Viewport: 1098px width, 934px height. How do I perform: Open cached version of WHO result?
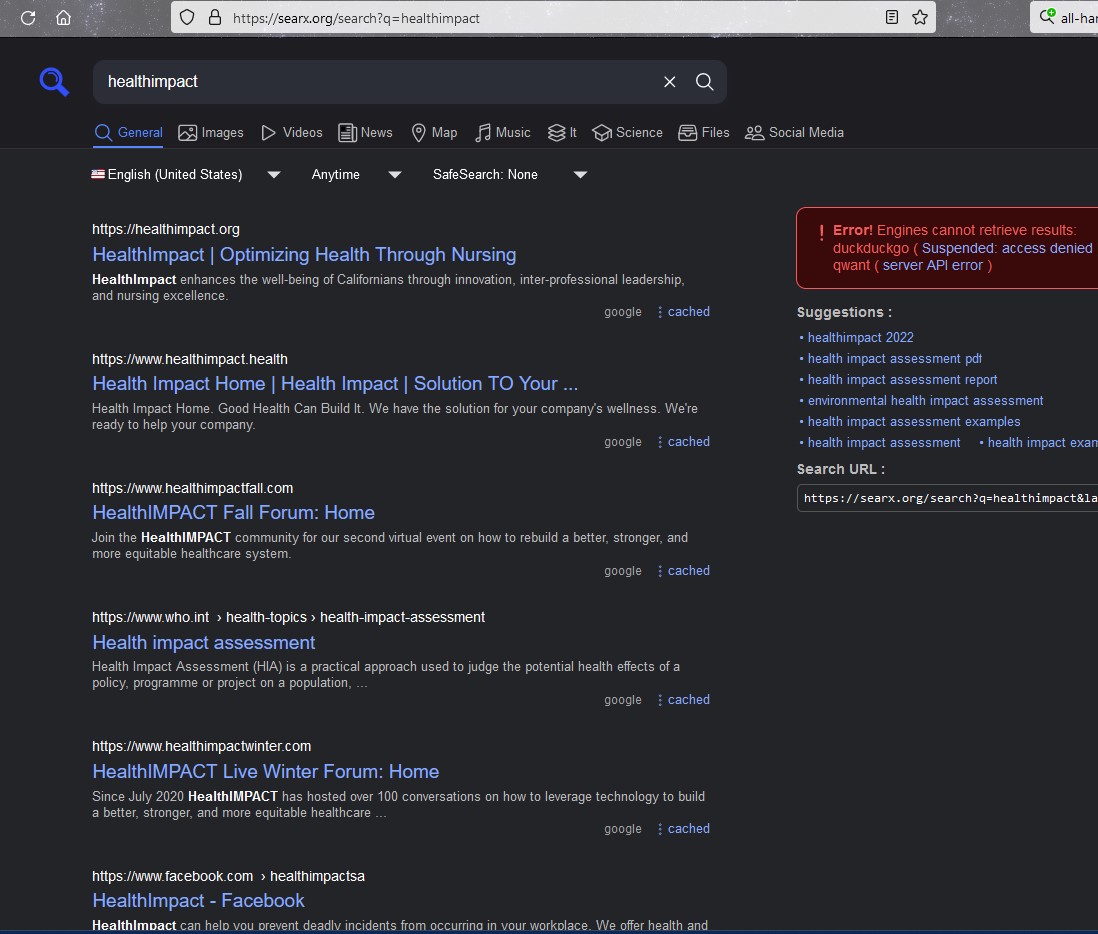click(x=688, y=700)
